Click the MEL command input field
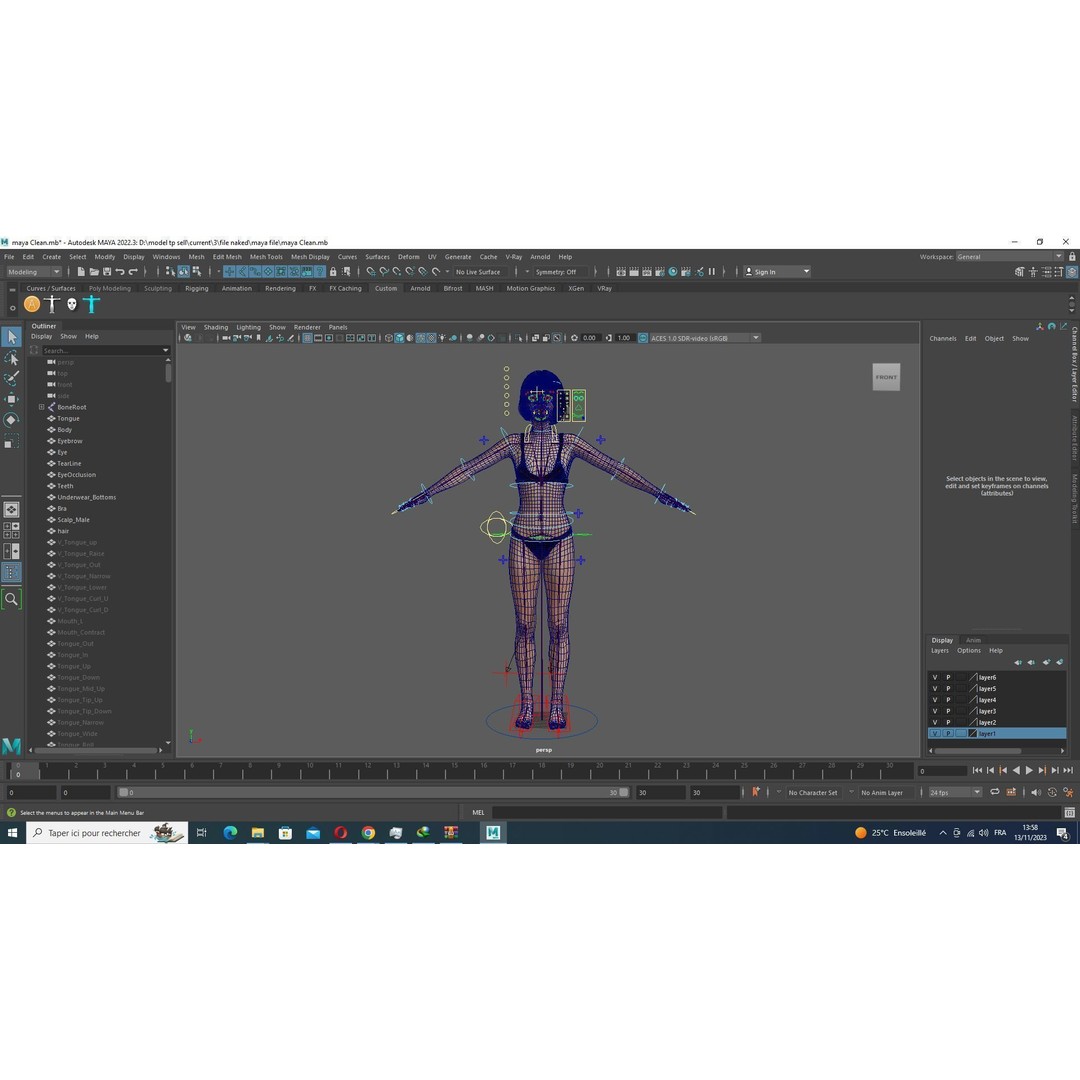The image size is (1080, 1080). (x=607, y=812)
